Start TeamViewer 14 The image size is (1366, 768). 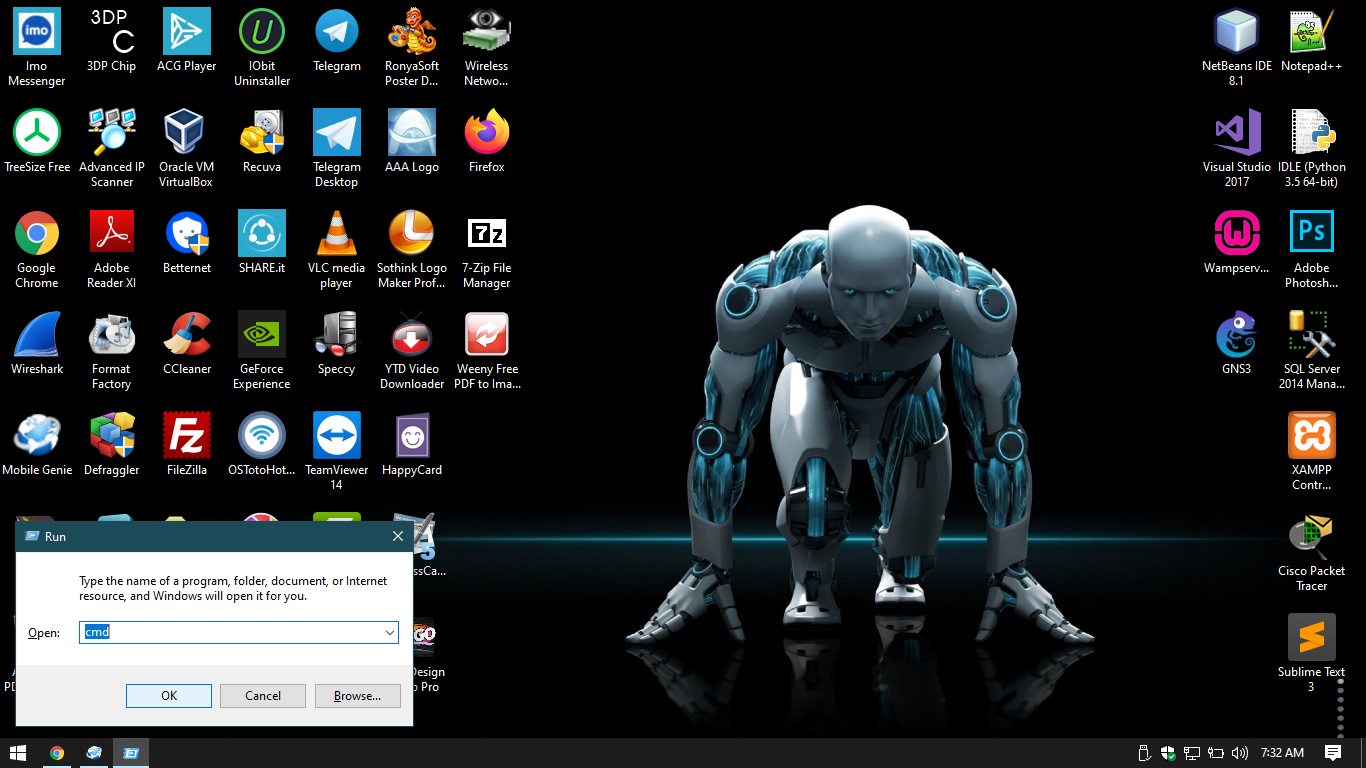tap(336, 437)
